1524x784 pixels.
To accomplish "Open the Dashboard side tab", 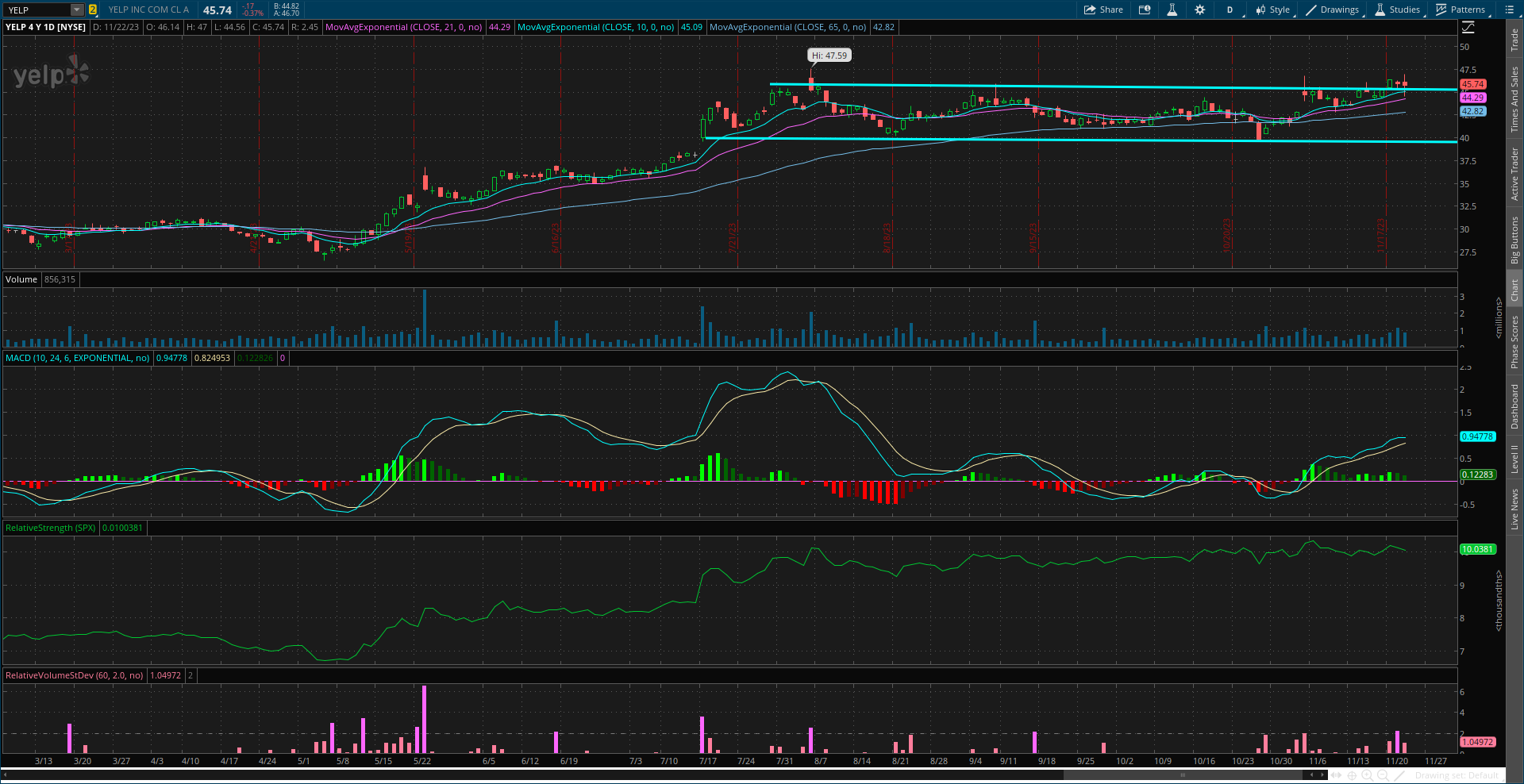I will (1514, 407).
